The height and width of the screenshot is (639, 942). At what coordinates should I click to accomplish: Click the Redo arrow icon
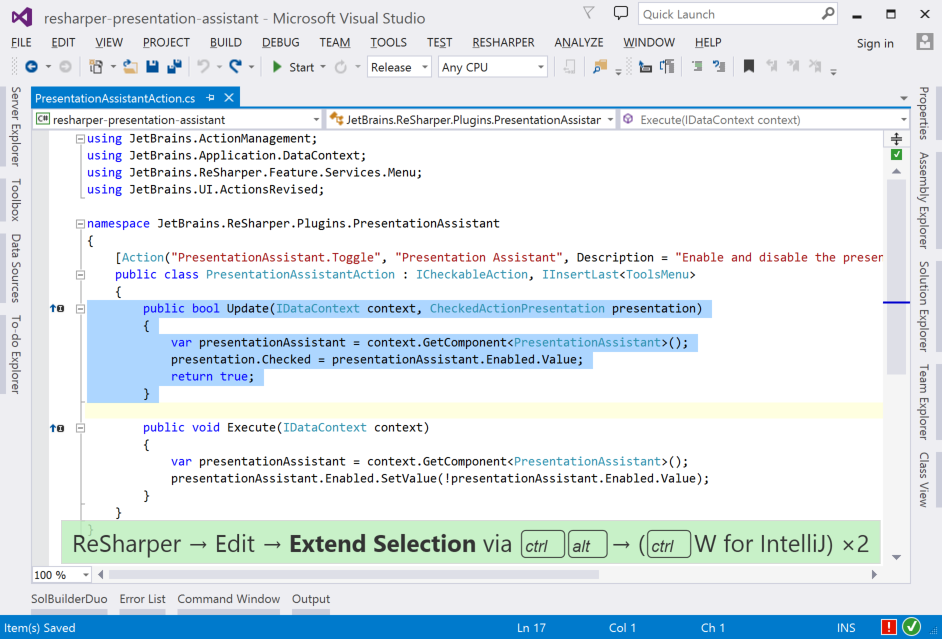click(x=236, y=67)
